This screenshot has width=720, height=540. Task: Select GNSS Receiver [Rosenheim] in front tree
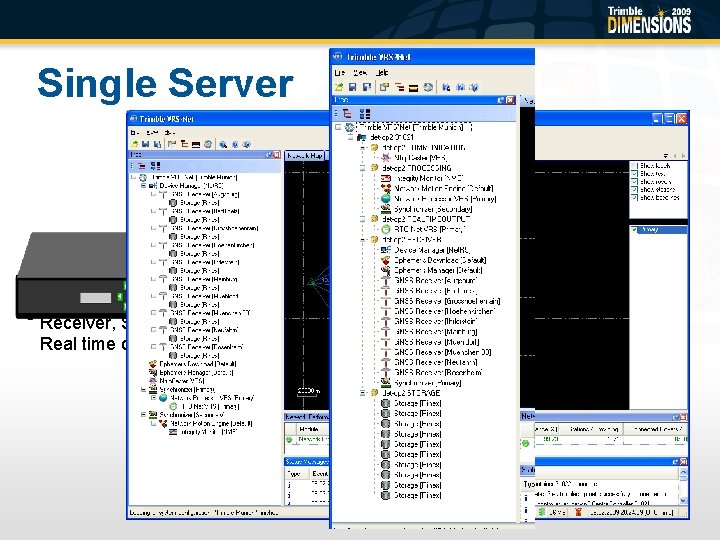(438, 372)
